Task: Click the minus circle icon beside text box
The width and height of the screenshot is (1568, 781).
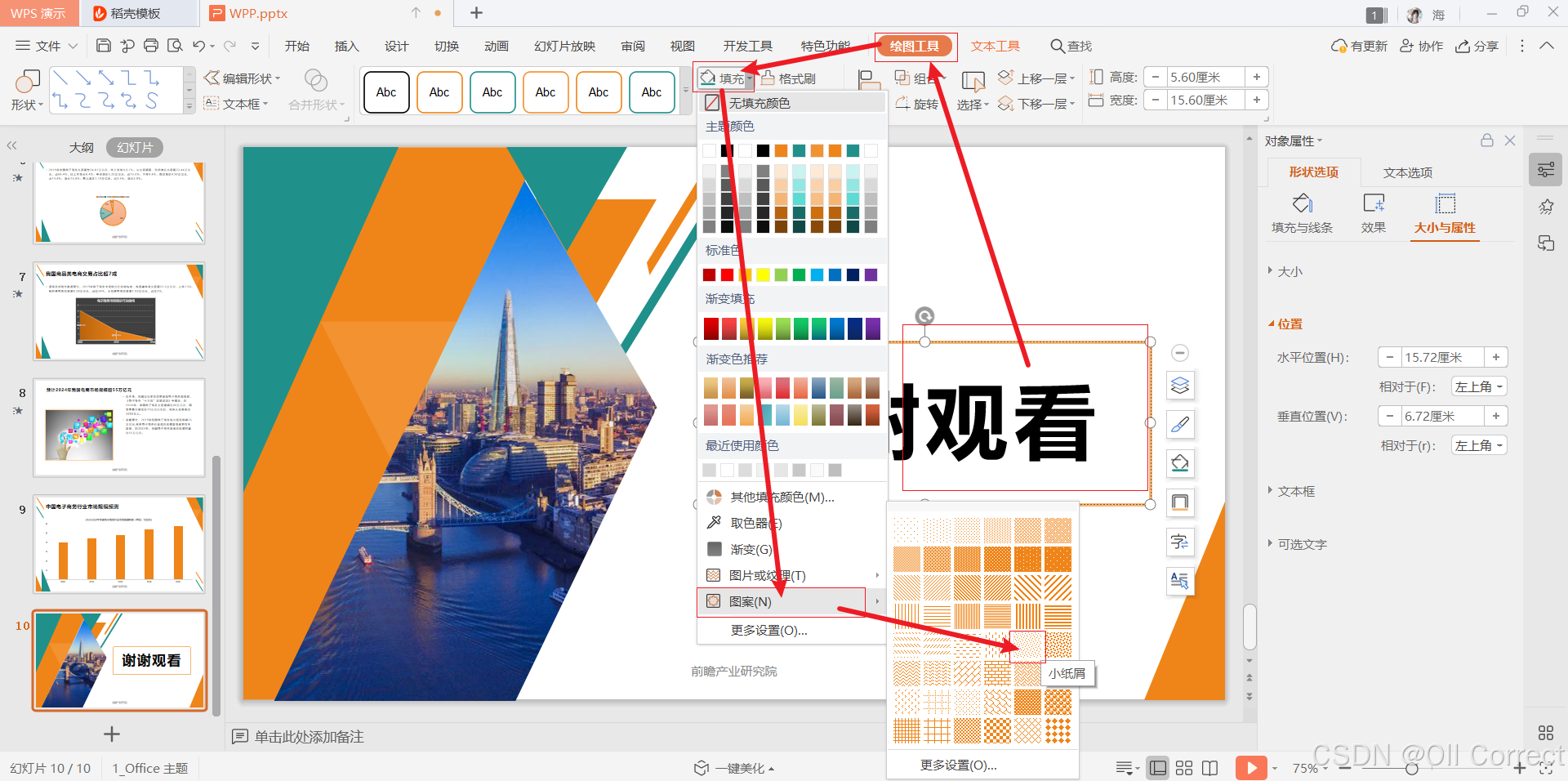Action: pyautogui.click(x=1179, y=353)
